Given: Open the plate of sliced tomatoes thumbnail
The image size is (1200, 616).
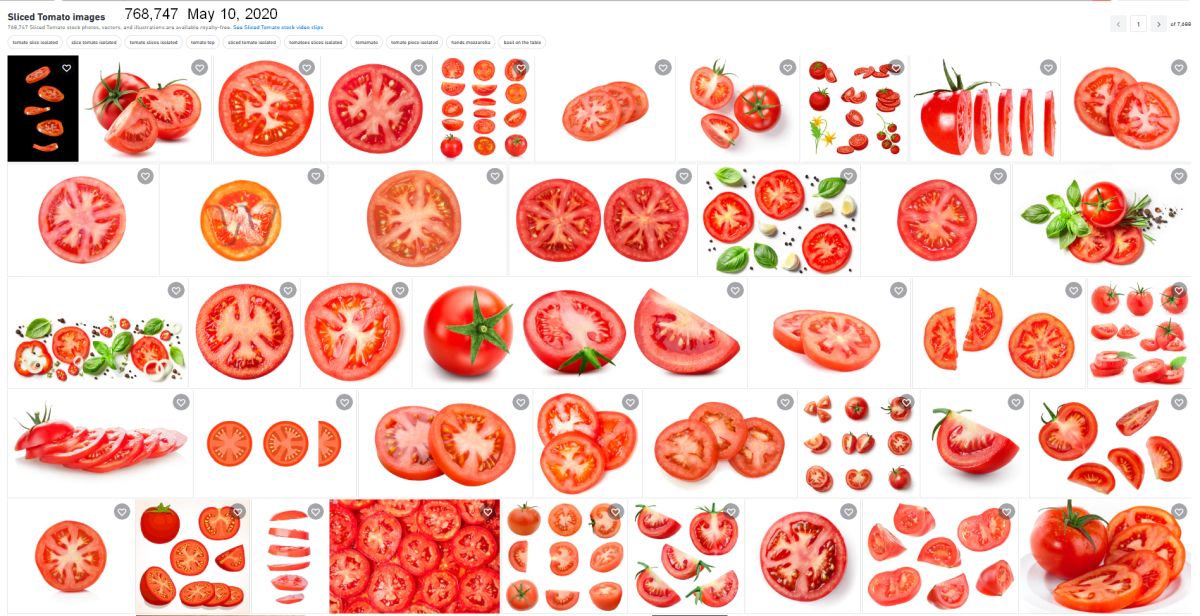Looking at the screenshot, I should pyautogui.click(x=1105, y=556).
